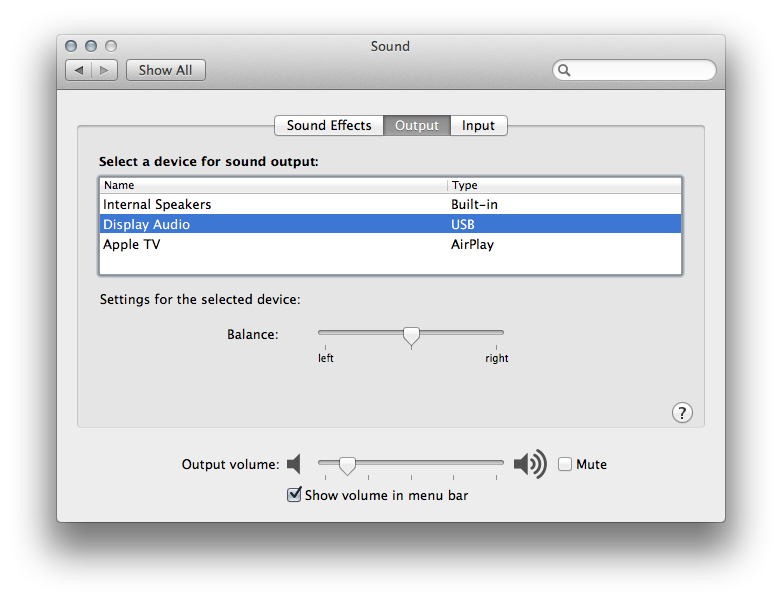Click the magnifying glass search icon
Screen dimensions: 782x601
[x=565, y=70]
